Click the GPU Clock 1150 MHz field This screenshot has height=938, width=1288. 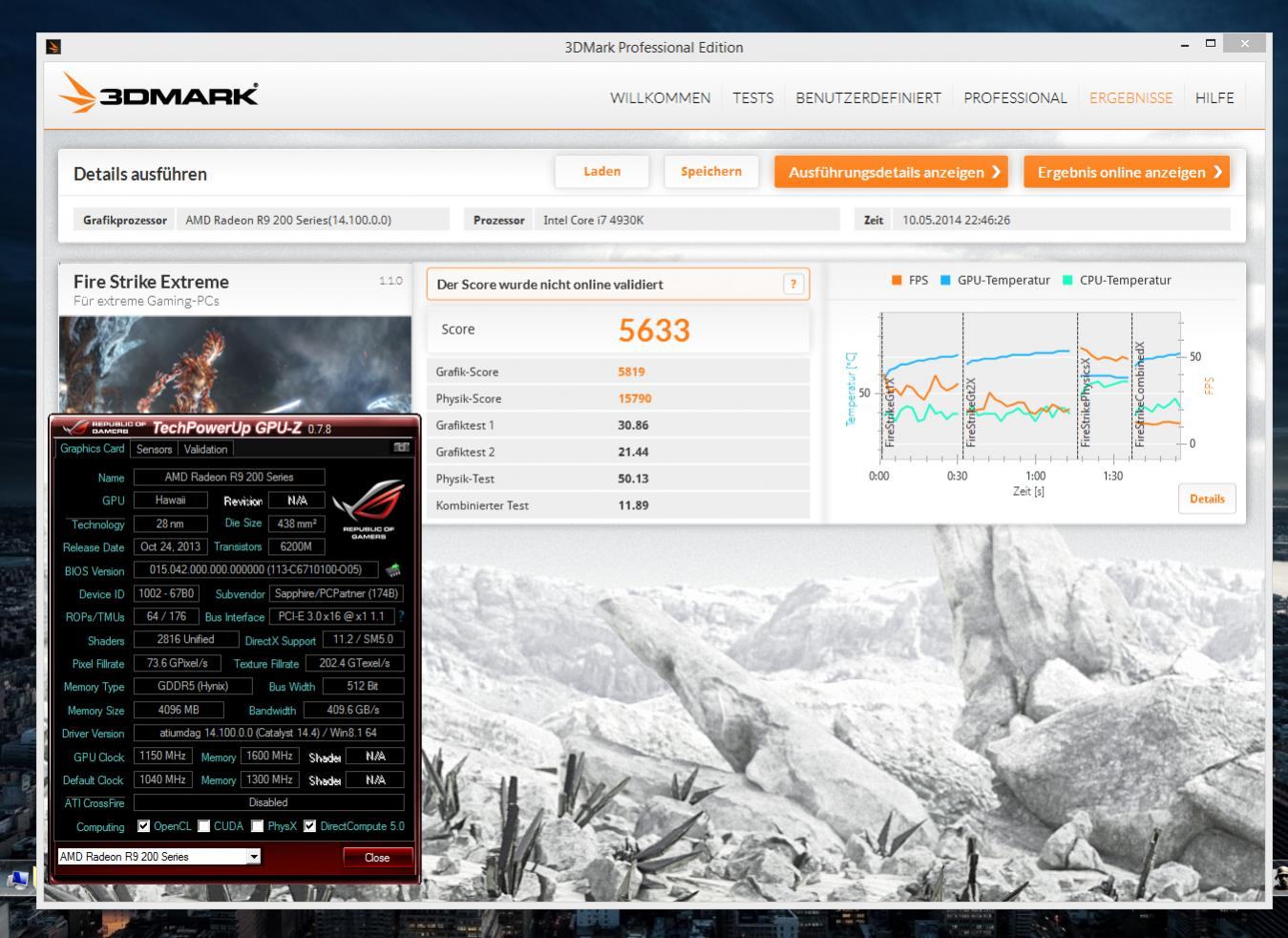[x=162, y=756]
